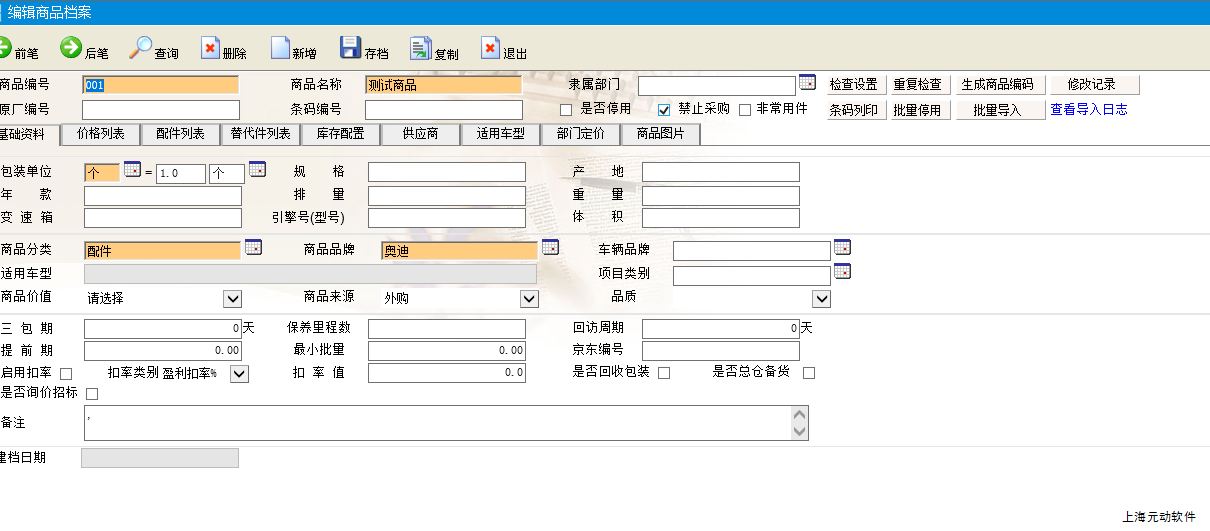Open the 隶属部门 picker icon

point(807,83)
